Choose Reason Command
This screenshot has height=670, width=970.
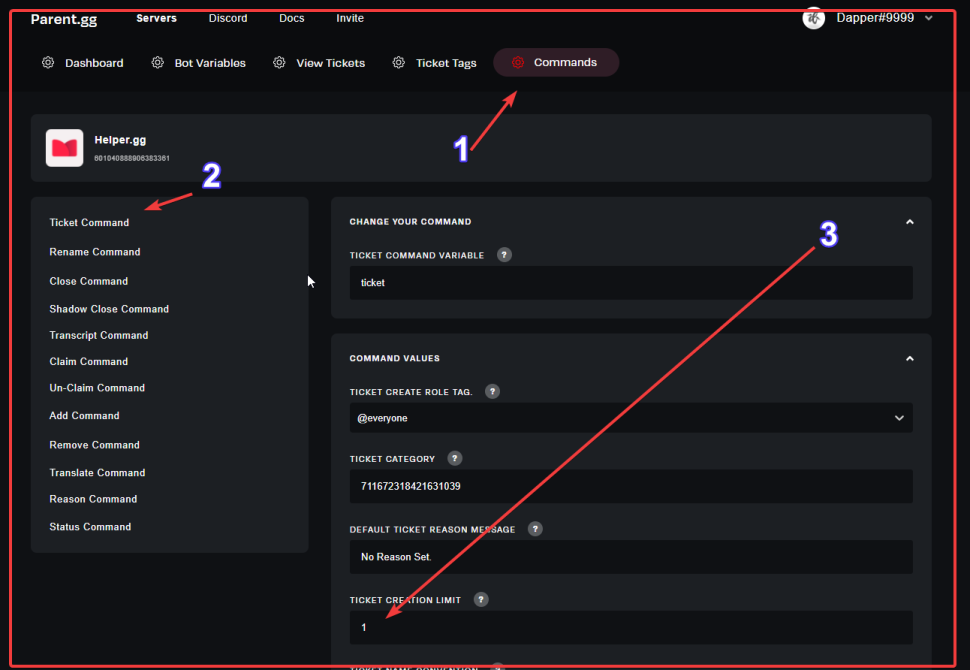click(93, 499)
